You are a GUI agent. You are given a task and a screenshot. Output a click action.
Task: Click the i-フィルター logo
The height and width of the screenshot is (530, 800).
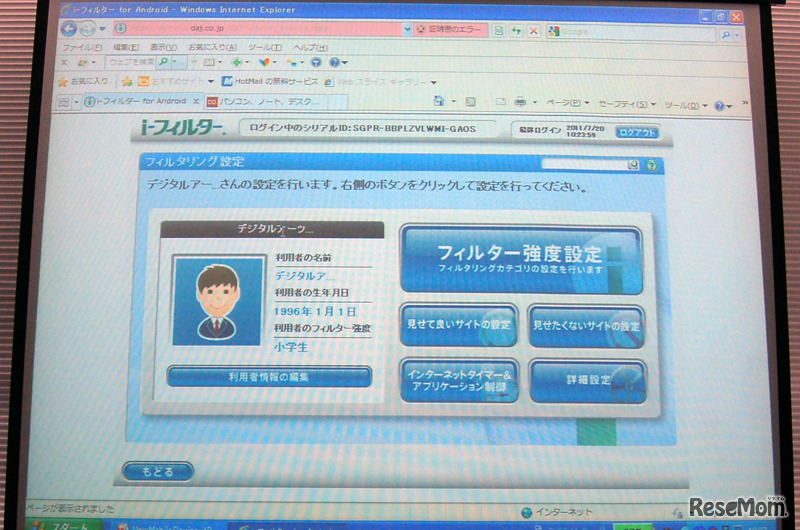click(182, 128)
